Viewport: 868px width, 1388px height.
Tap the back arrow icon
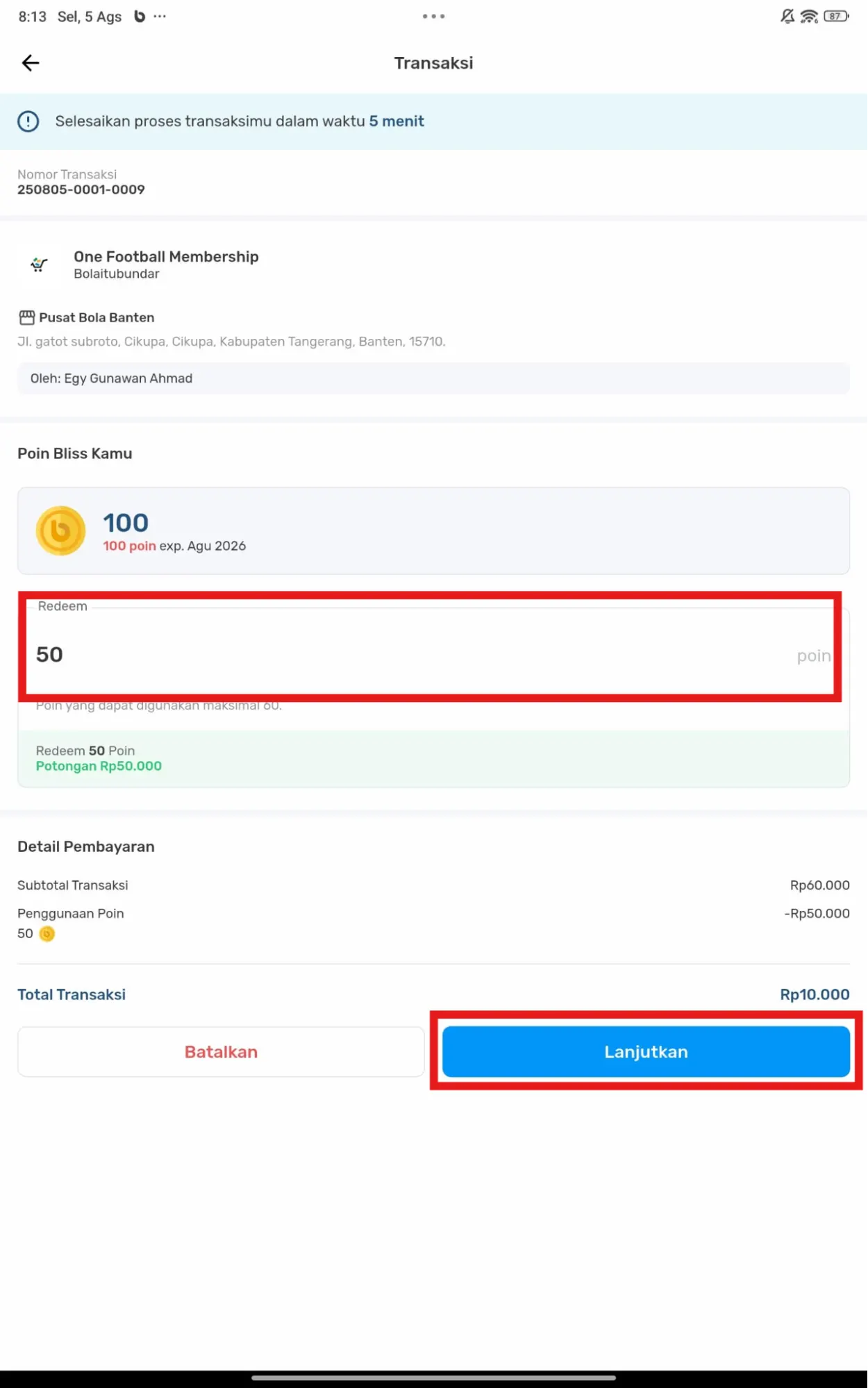point(31,63)
